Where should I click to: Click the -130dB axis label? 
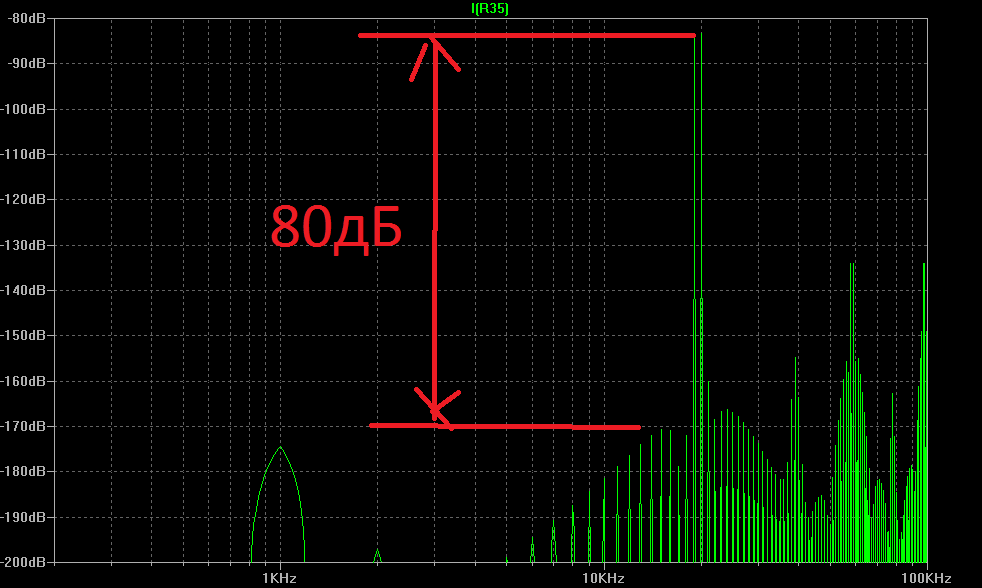[23, 245]
